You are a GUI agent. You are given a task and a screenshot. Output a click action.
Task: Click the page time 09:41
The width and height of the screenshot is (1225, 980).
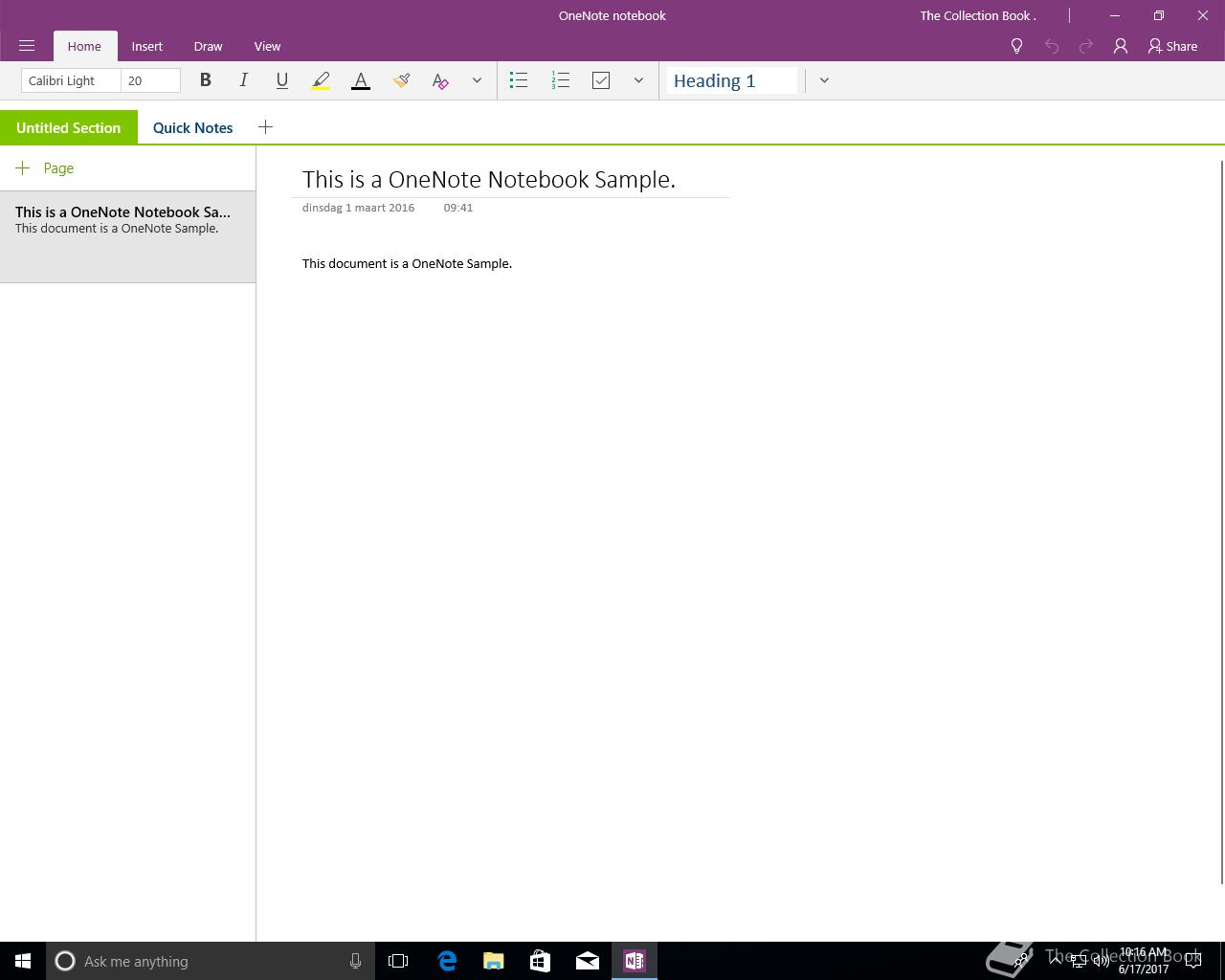[x=457, y=208]
